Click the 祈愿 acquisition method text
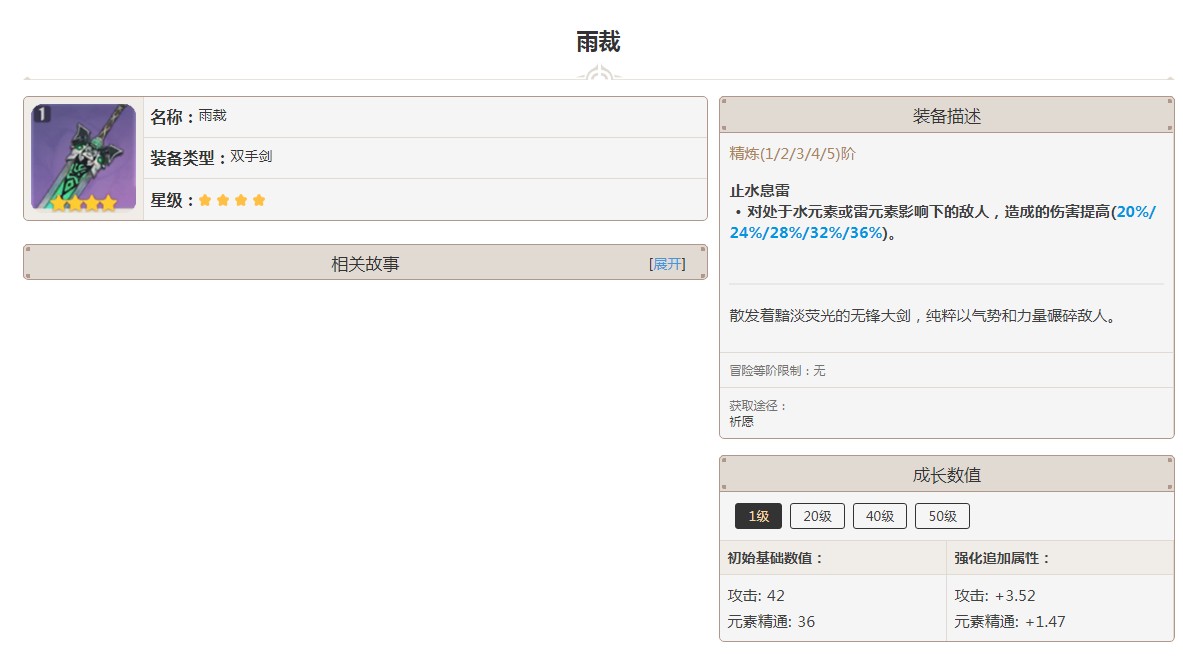This screenshot has width=1183, height=656. coord(740,421)
